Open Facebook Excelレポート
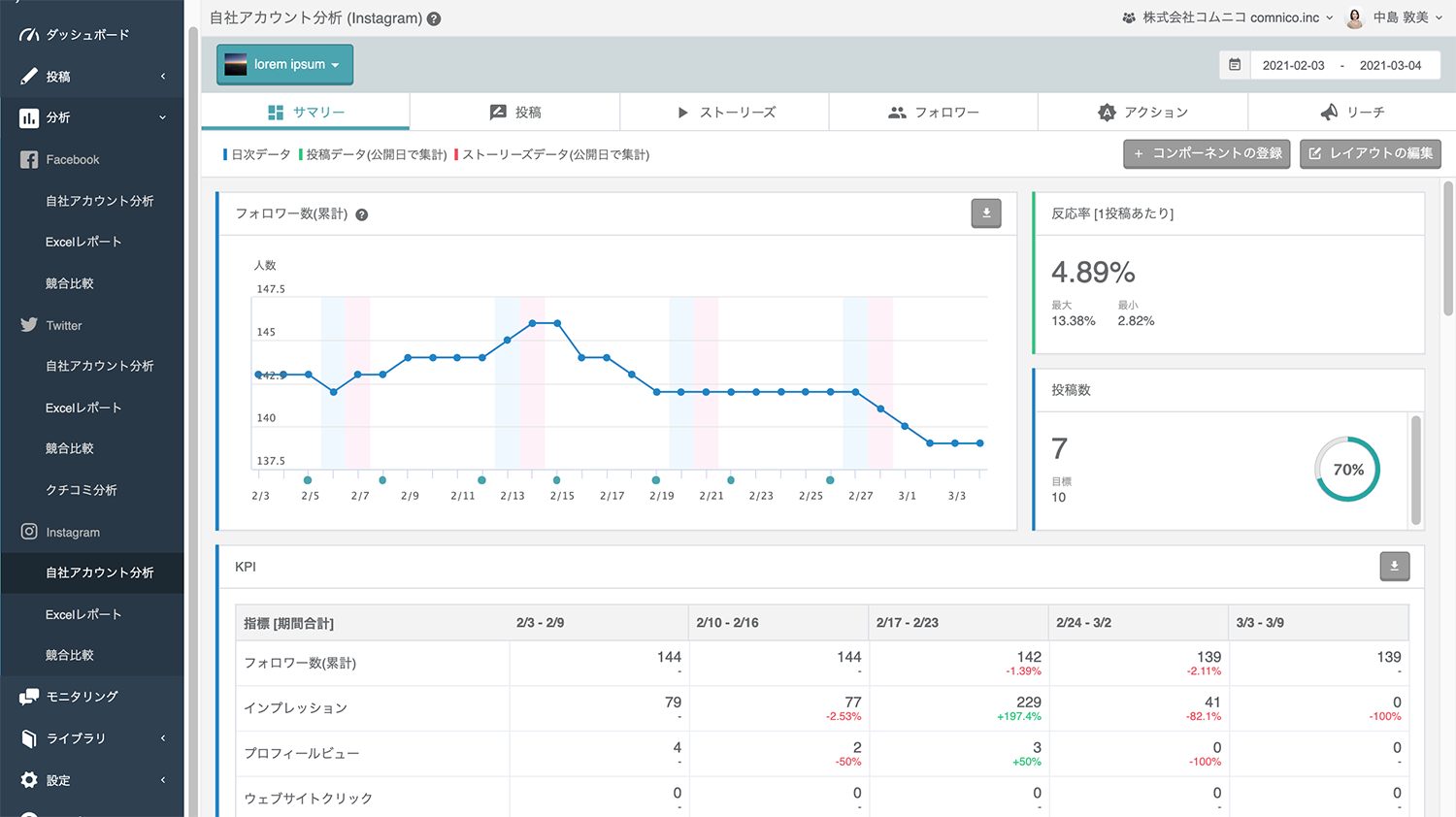 (x=83, y=242)
